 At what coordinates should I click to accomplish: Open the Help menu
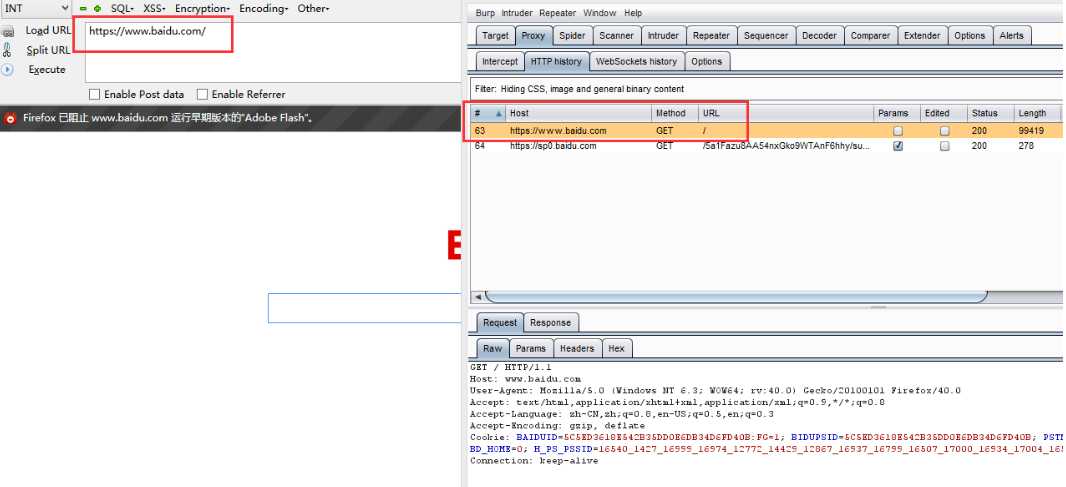[633, 13]
